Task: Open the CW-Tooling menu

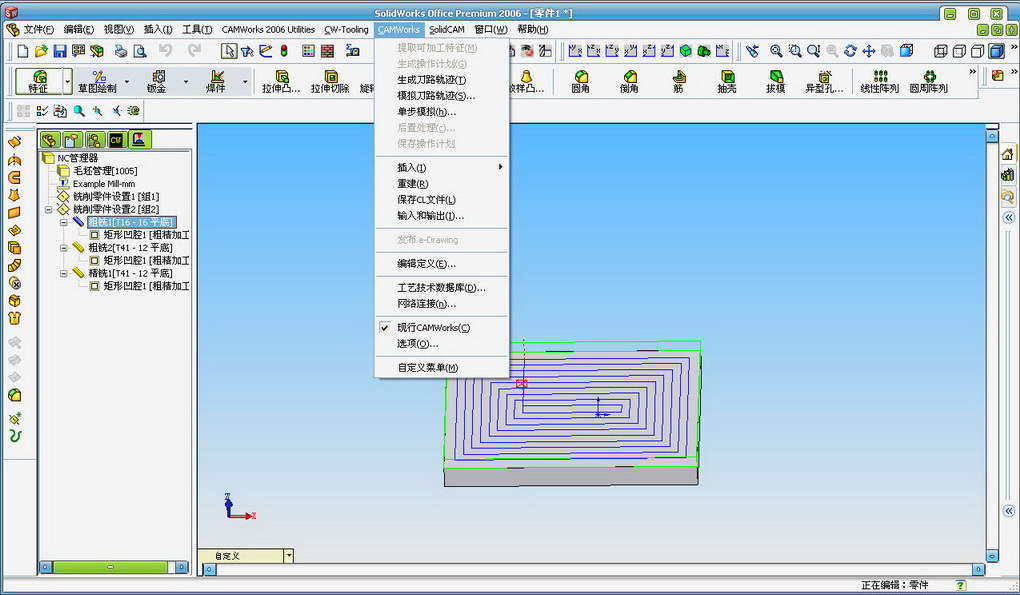Action: [x=347, y=29]
